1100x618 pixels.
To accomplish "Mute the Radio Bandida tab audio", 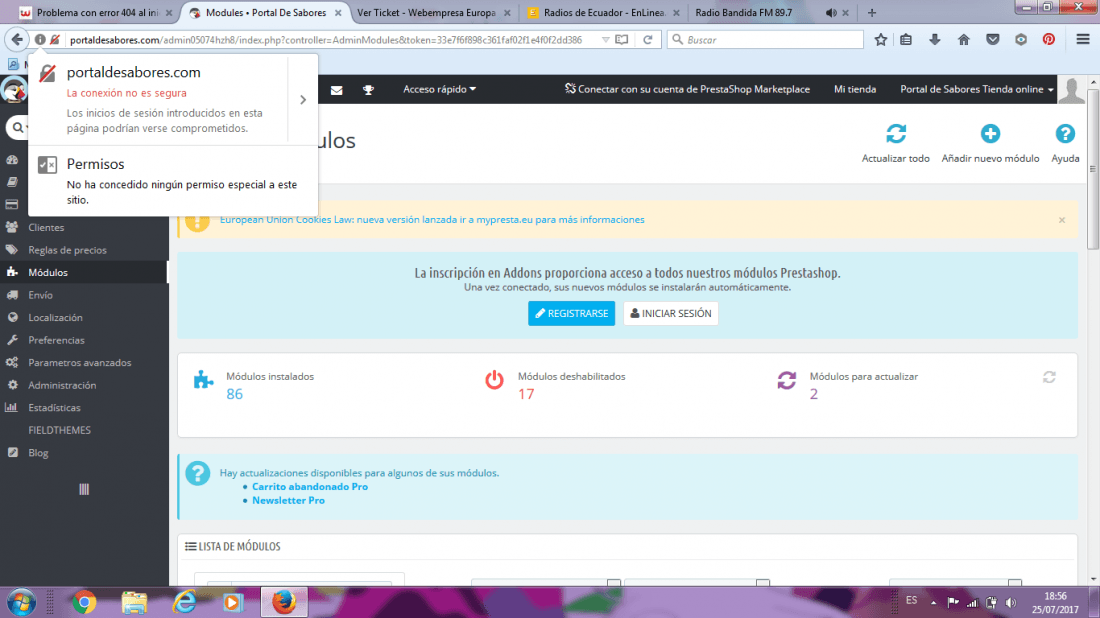I will (831, 13).
